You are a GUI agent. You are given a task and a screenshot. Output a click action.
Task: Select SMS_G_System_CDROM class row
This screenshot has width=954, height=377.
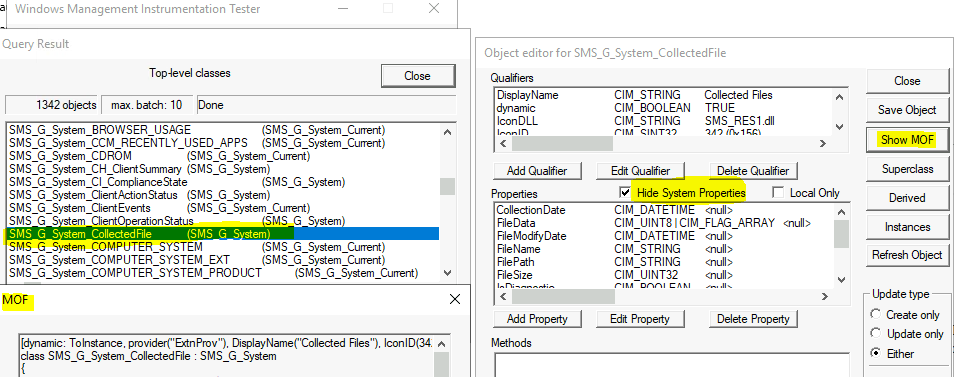click(223, 156)
